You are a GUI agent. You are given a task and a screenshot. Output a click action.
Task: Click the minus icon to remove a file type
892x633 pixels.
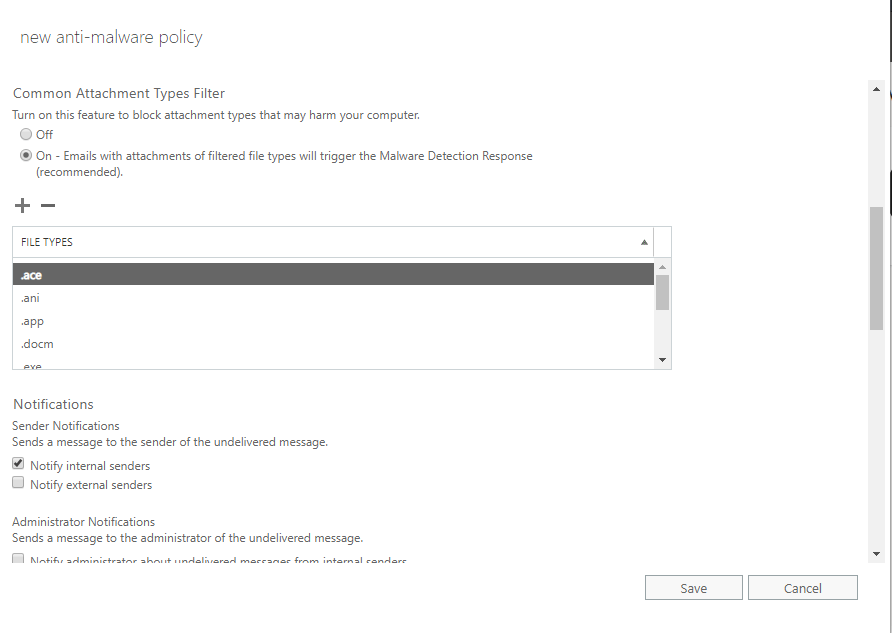(46, 205)
